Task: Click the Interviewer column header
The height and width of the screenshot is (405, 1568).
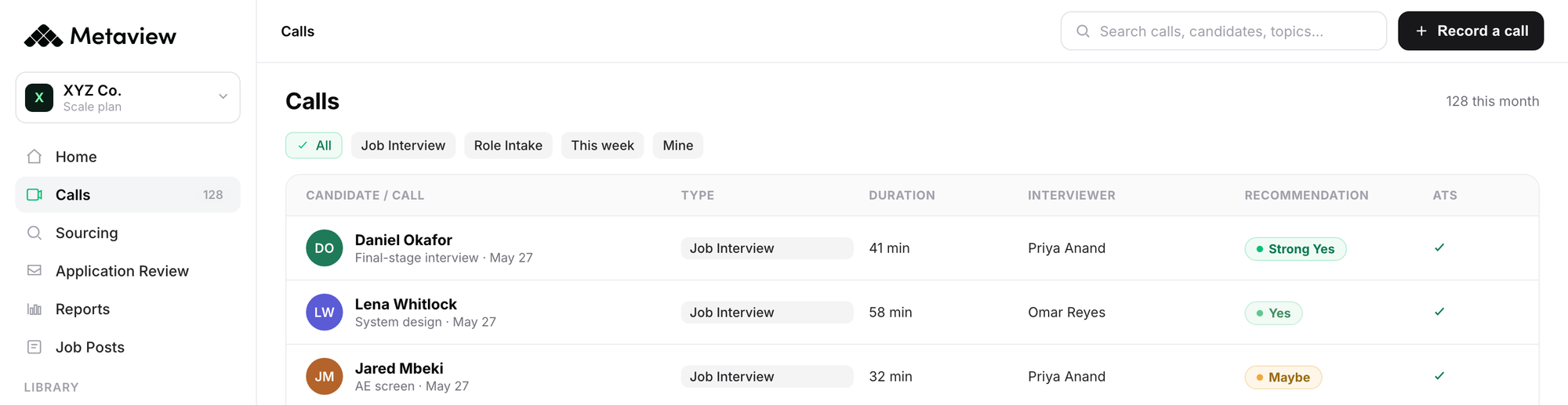Action: pos(1072,196)
